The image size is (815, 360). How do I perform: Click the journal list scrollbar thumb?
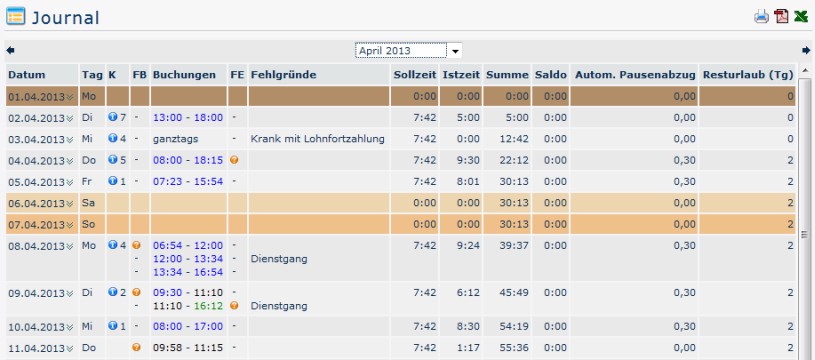[x=805, y=234]
